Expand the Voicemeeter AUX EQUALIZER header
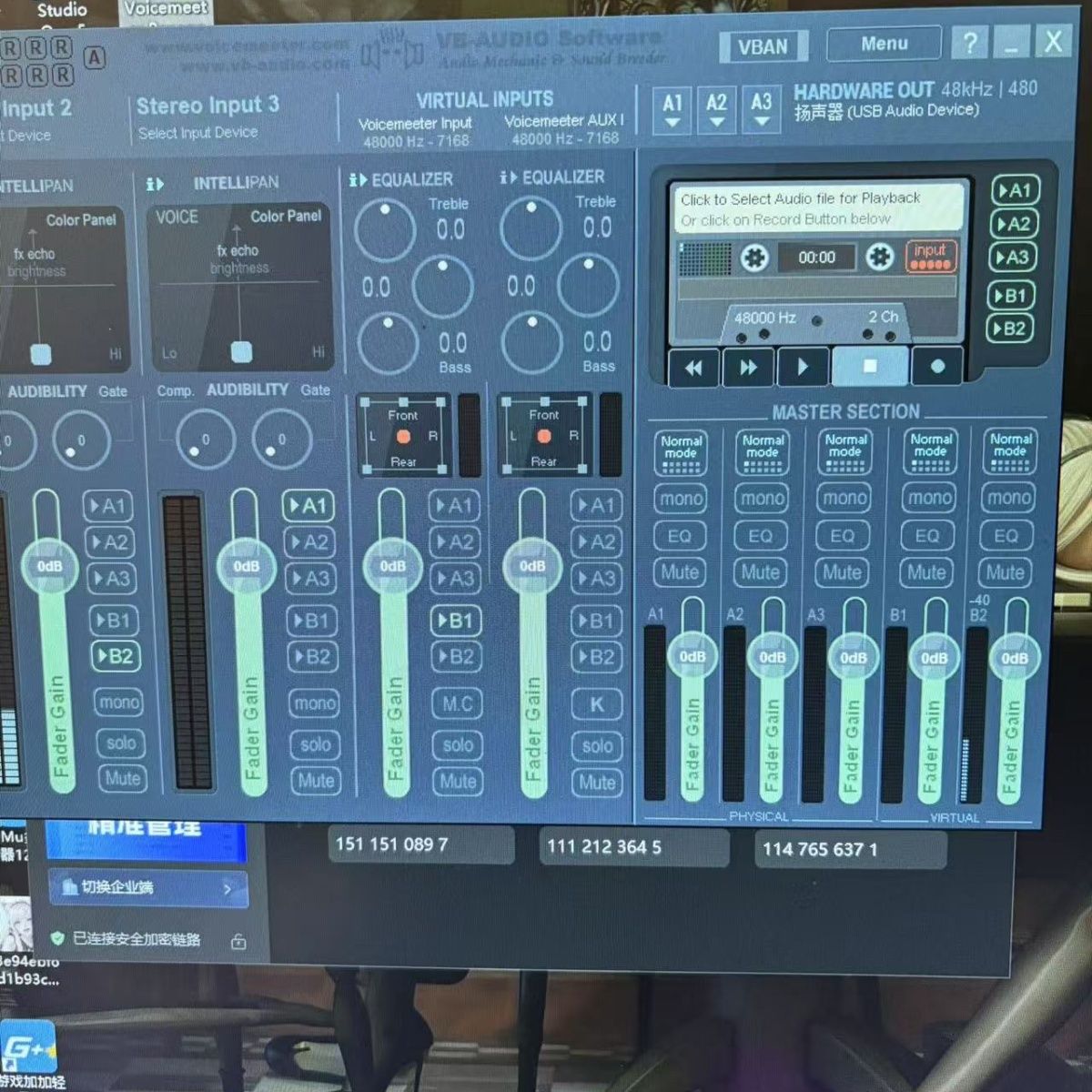This screenshot has width=1092, height=1092. coord(551,177)
